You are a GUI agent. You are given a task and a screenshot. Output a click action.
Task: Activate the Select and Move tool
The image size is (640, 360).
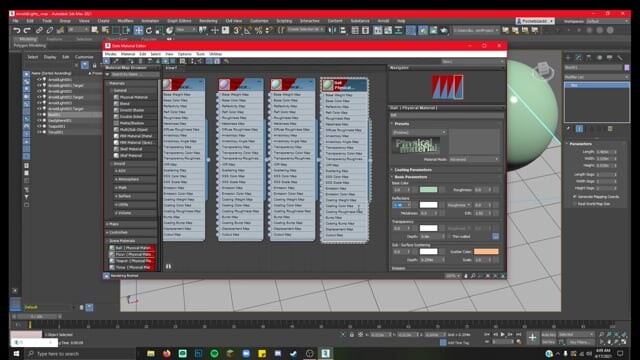tap(138, 30)
